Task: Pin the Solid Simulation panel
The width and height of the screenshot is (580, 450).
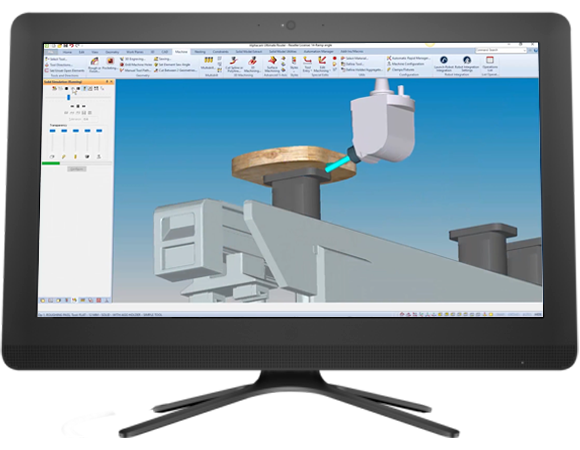Action: pyautogui.click(x=107, y=82)
